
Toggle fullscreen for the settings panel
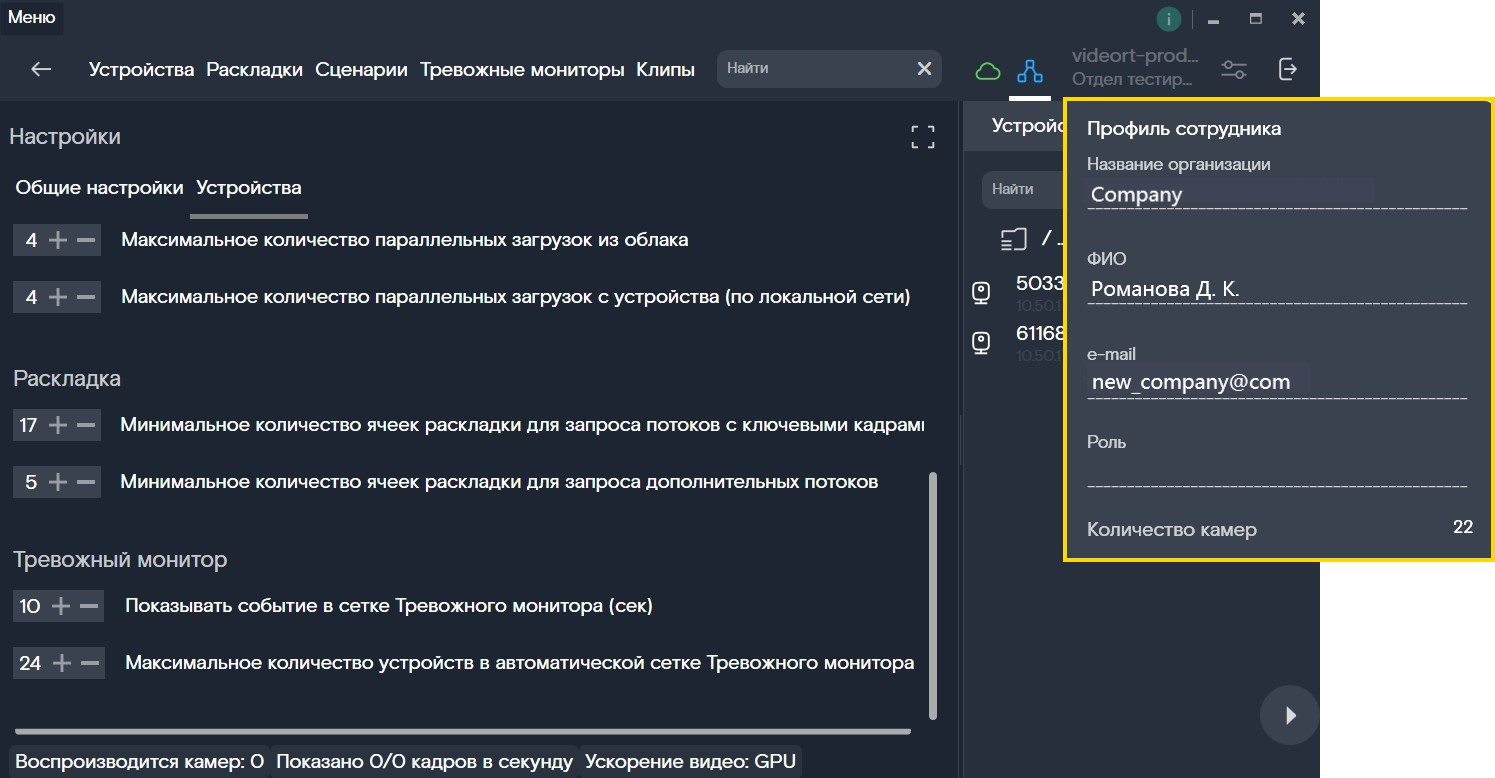point(922,137)
